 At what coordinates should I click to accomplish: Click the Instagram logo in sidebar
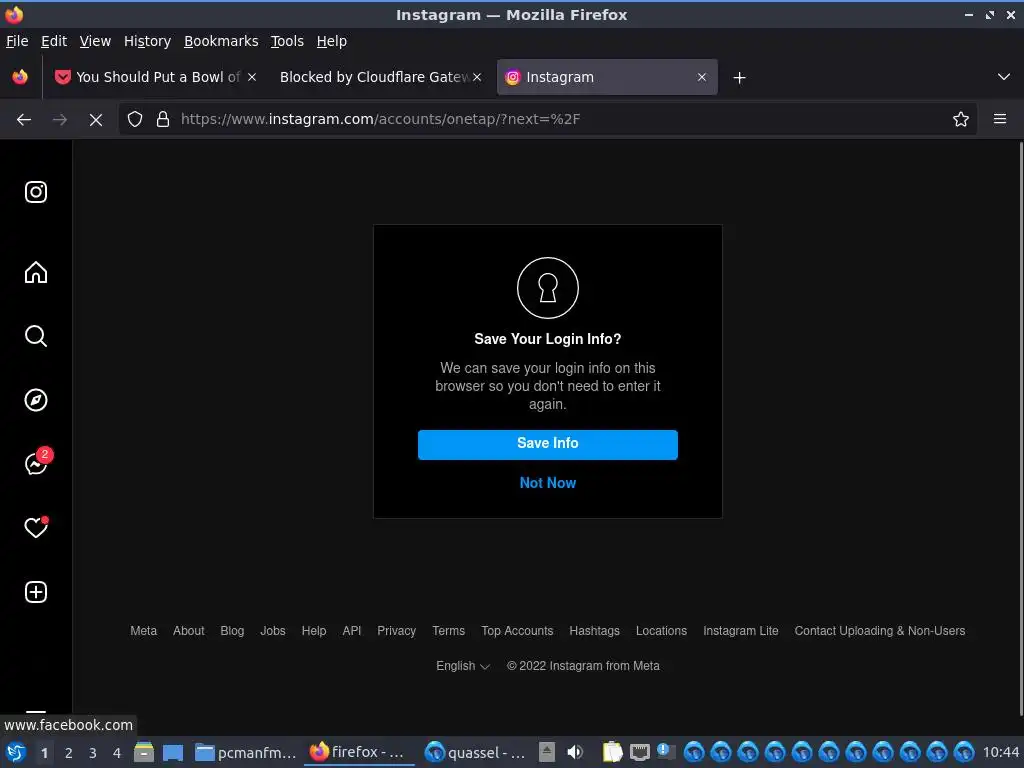tap(36, 192)
